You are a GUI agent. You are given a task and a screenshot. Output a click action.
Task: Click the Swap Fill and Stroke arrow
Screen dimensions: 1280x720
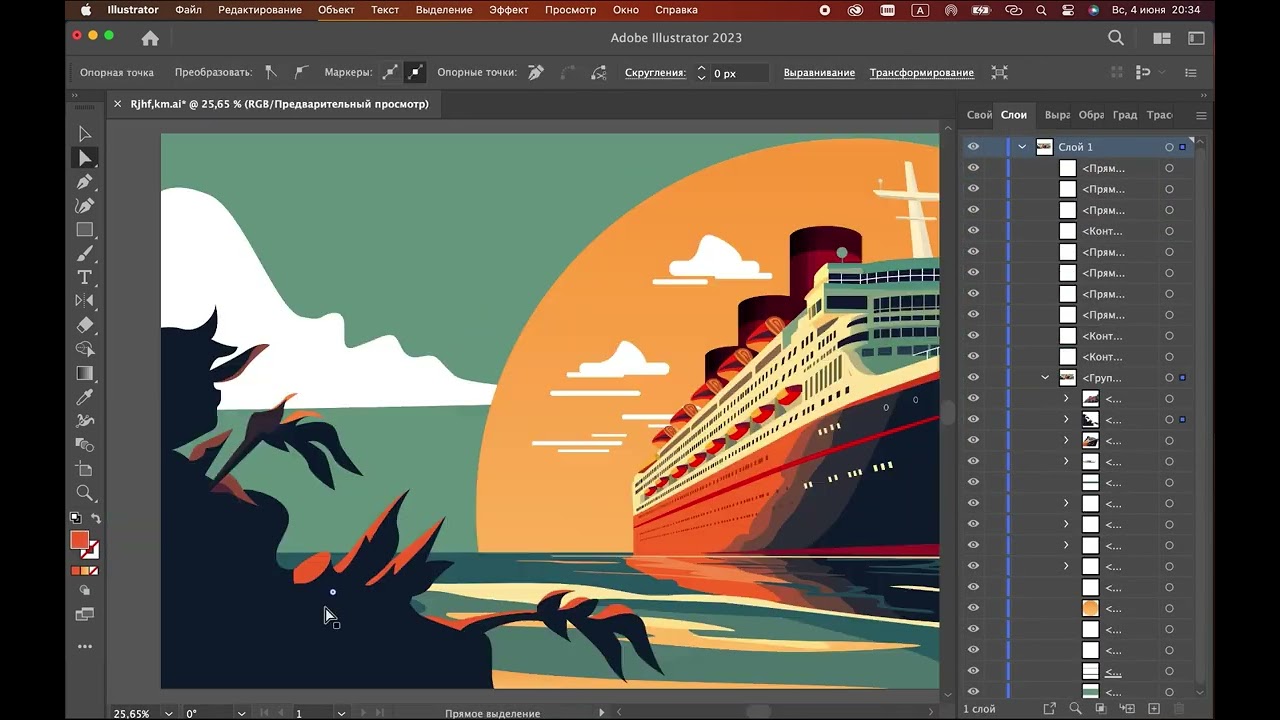(x=96, y=518)
